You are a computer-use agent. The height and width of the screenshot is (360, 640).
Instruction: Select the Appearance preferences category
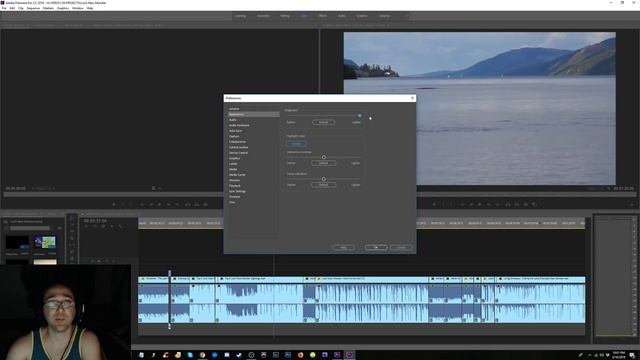click(x=253, y=114)
